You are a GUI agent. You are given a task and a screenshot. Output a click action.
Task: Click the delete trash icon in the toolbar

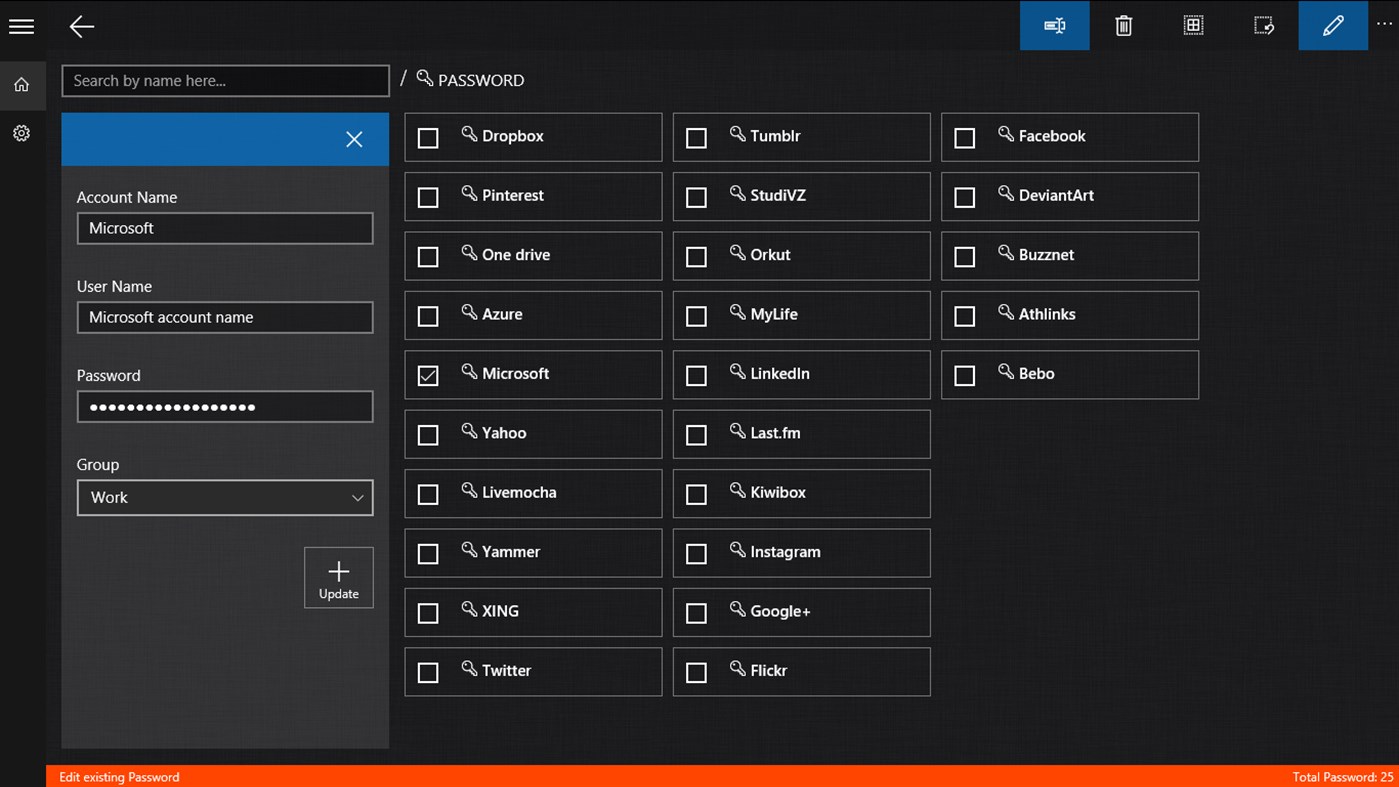pos(1123,25)
